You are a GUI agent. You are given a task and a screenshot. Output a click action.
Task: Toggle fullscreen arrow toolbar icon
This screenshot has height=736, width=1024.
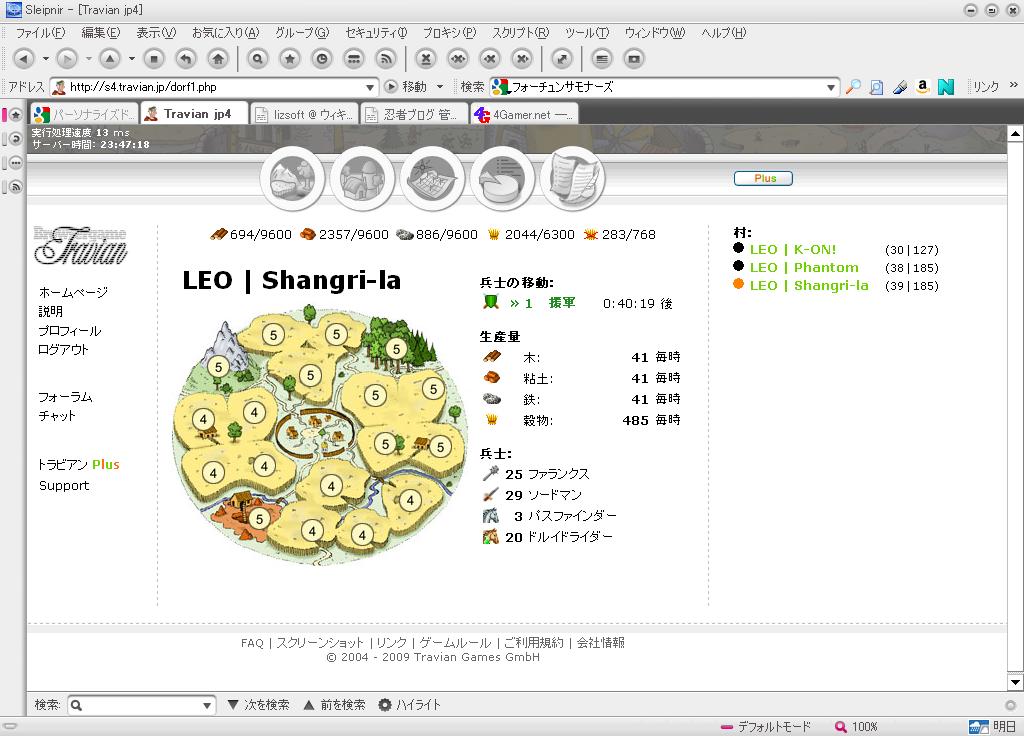[562, 59]
